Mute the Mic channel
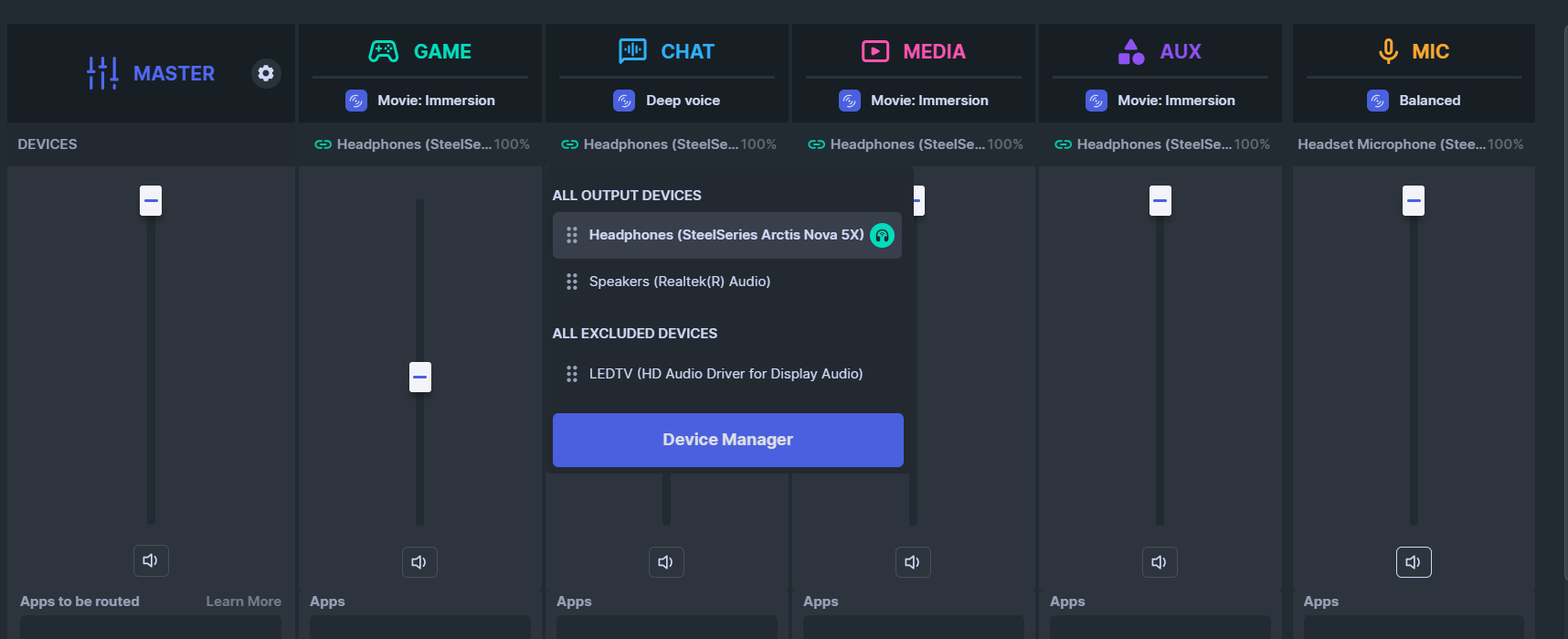Image resolution: width=1568 pixels, height=639 pixels. coord(1414,562)
